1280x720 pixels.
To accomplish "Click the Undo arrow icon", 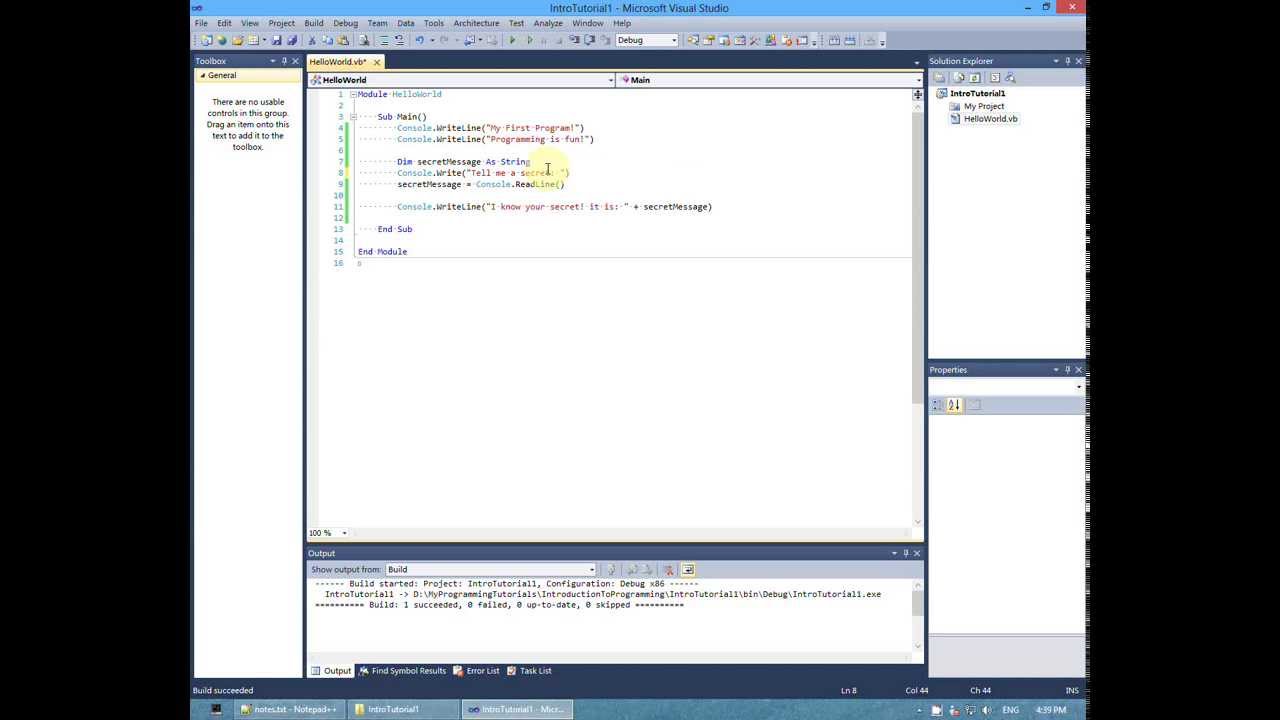I will pyautogui.click(x=419, y=40).
